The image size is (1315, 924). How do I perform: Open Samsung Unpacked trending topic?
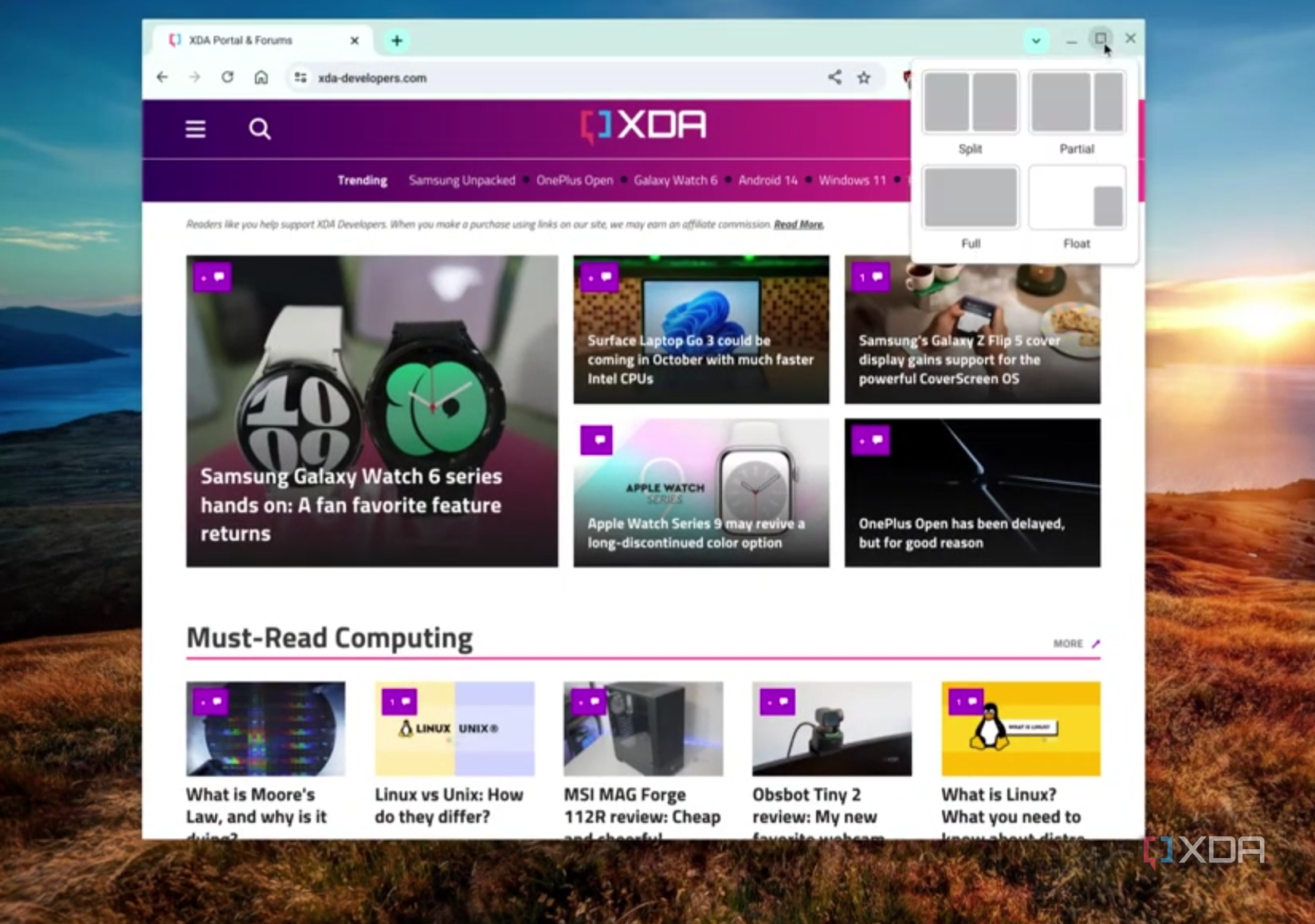pos(462,180)
